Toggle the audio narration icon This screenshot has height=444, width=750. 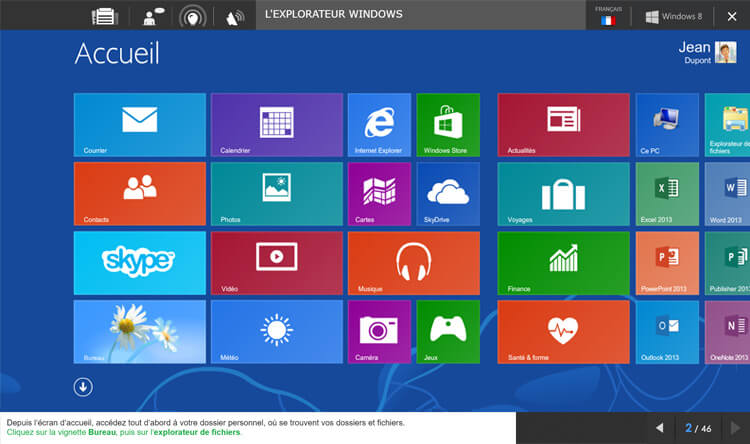(x=235, y=18)
